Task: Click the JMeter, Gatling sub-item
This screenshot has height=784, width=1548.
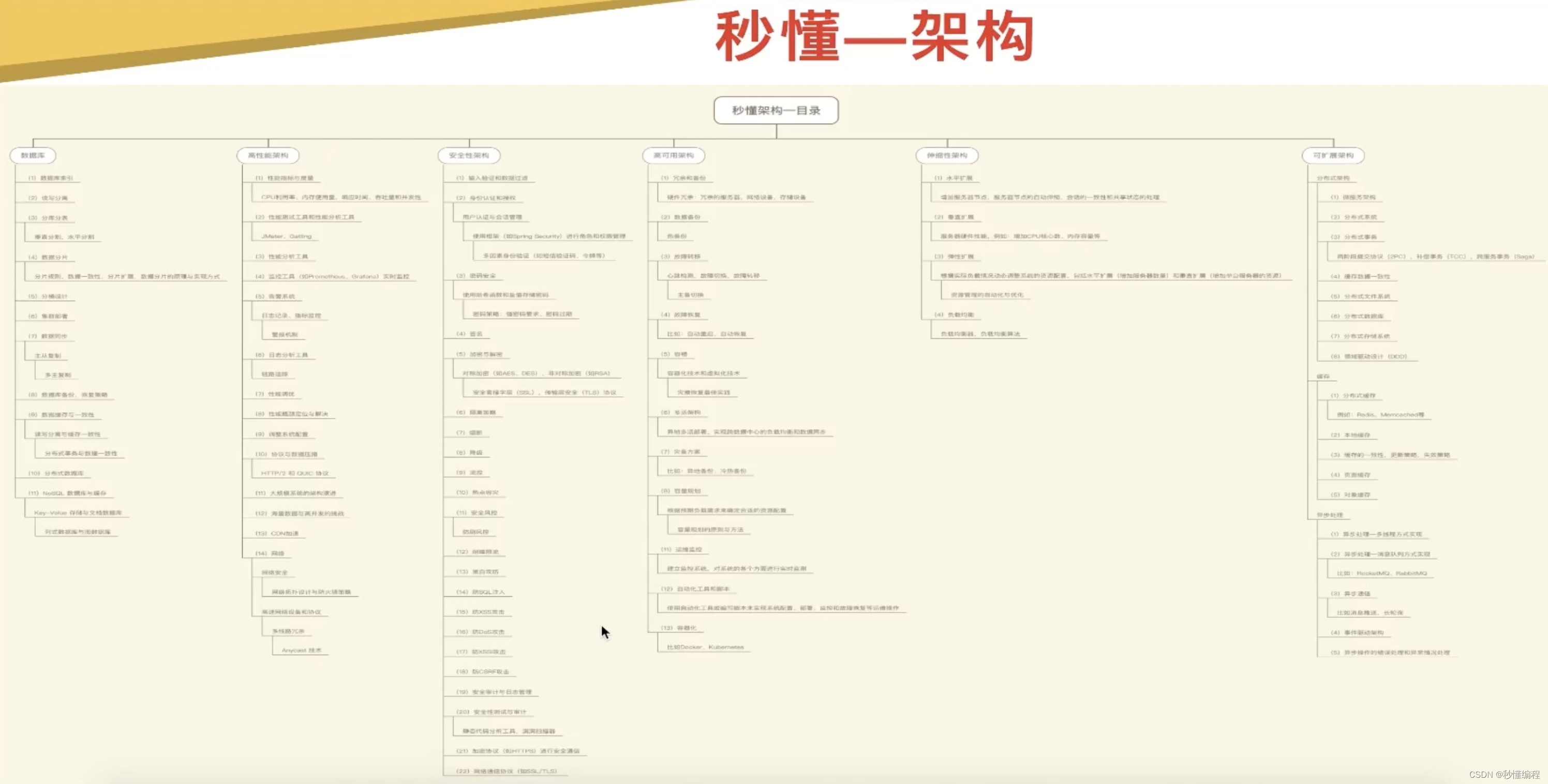Action: coord(287,237)
